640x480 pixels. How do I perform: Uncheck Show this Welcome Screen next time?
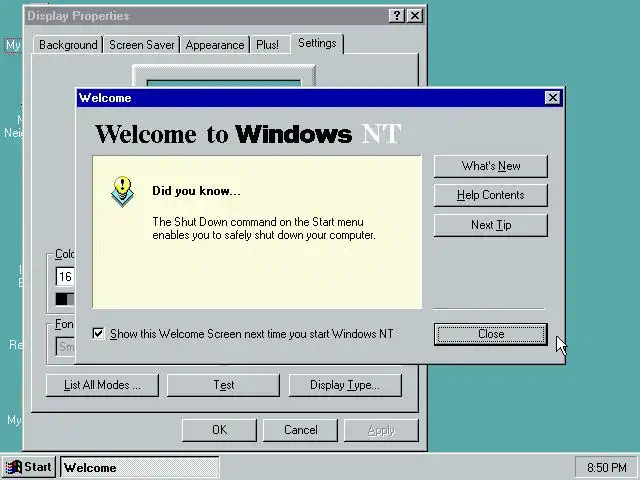98,334
